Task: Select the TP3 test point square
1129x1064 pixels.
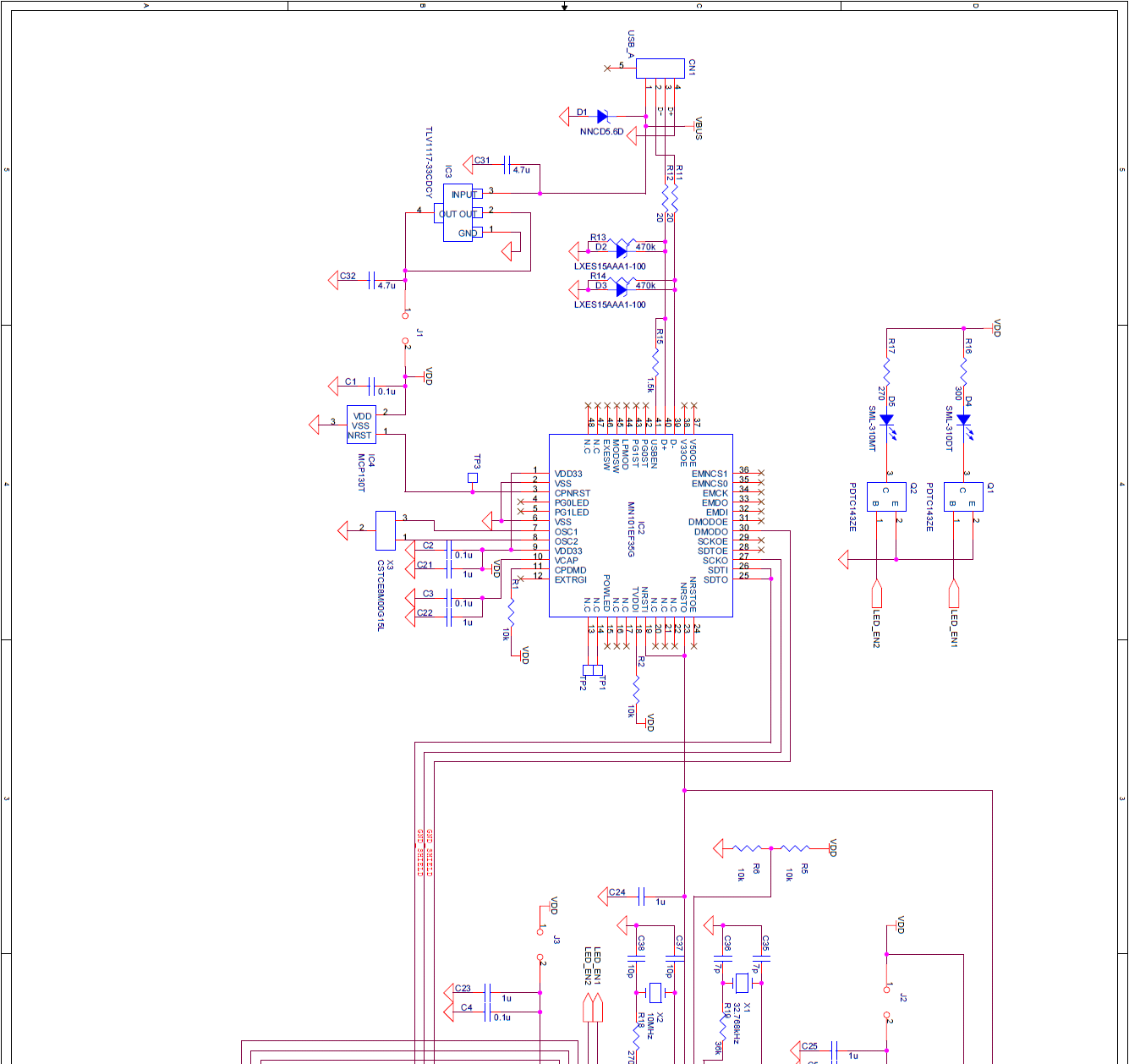Action: pyautogui.click(x=473, y=478)
